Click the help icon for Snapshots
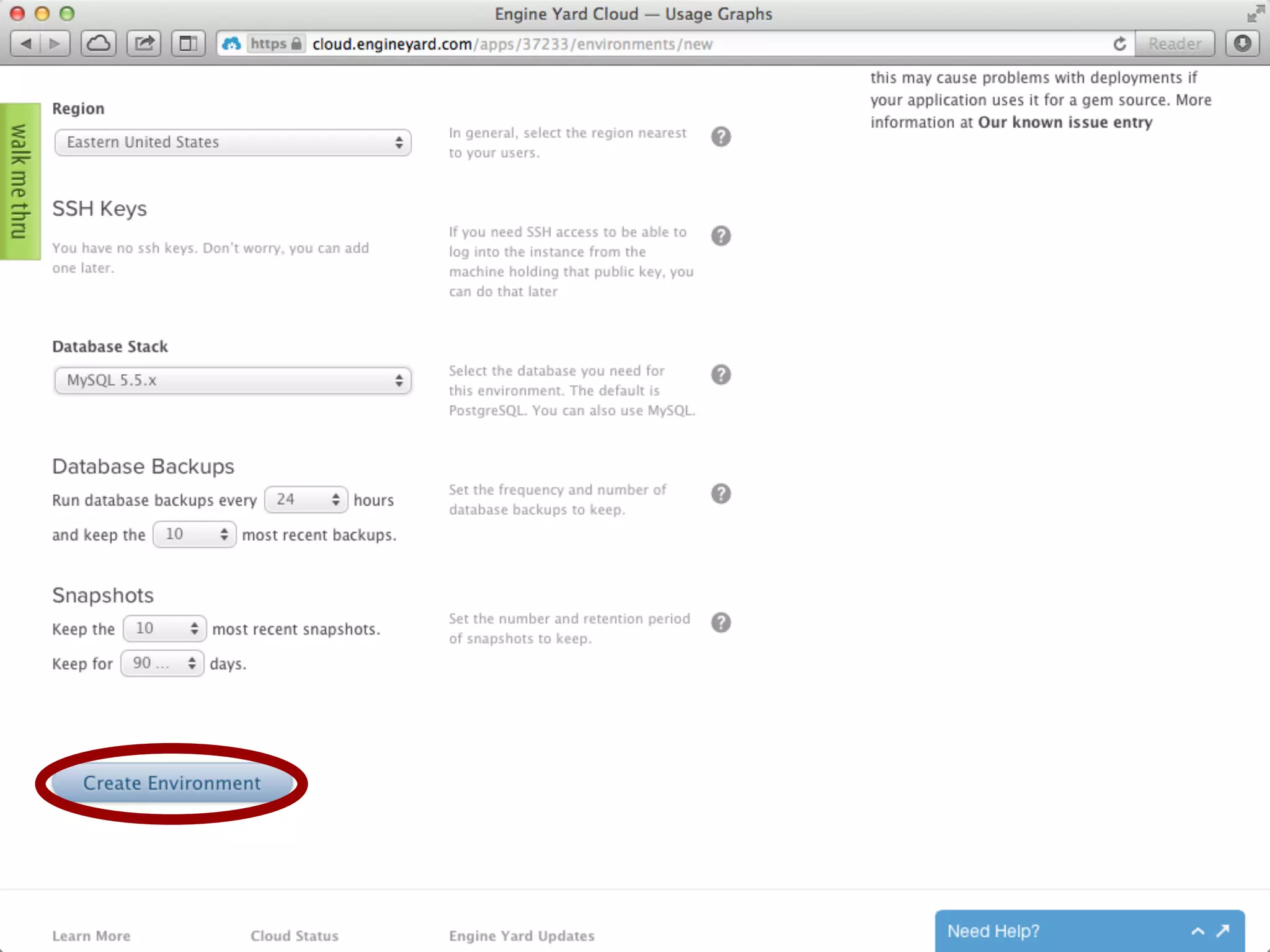 (721, 622)
